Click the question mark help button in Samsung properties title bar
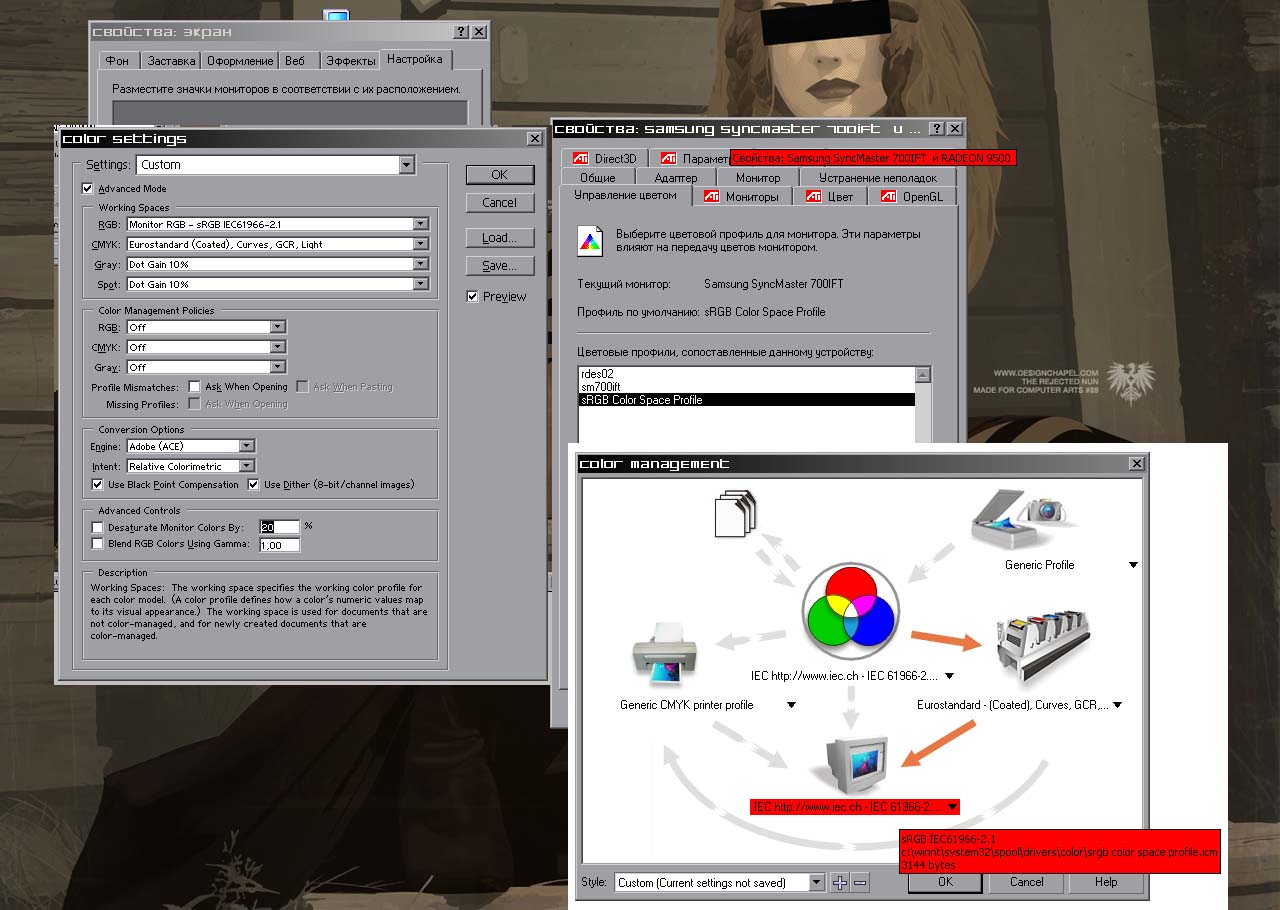The width and height of the screenshot is (1280, 910). coord(937,128)
